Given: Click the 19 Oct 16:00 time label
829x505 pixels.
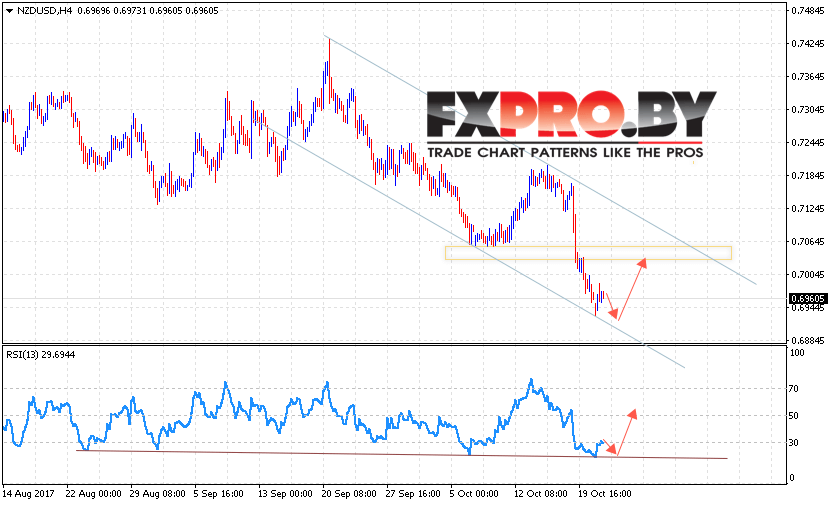Looking at the screenshot, I should click(x=605, y=494).
